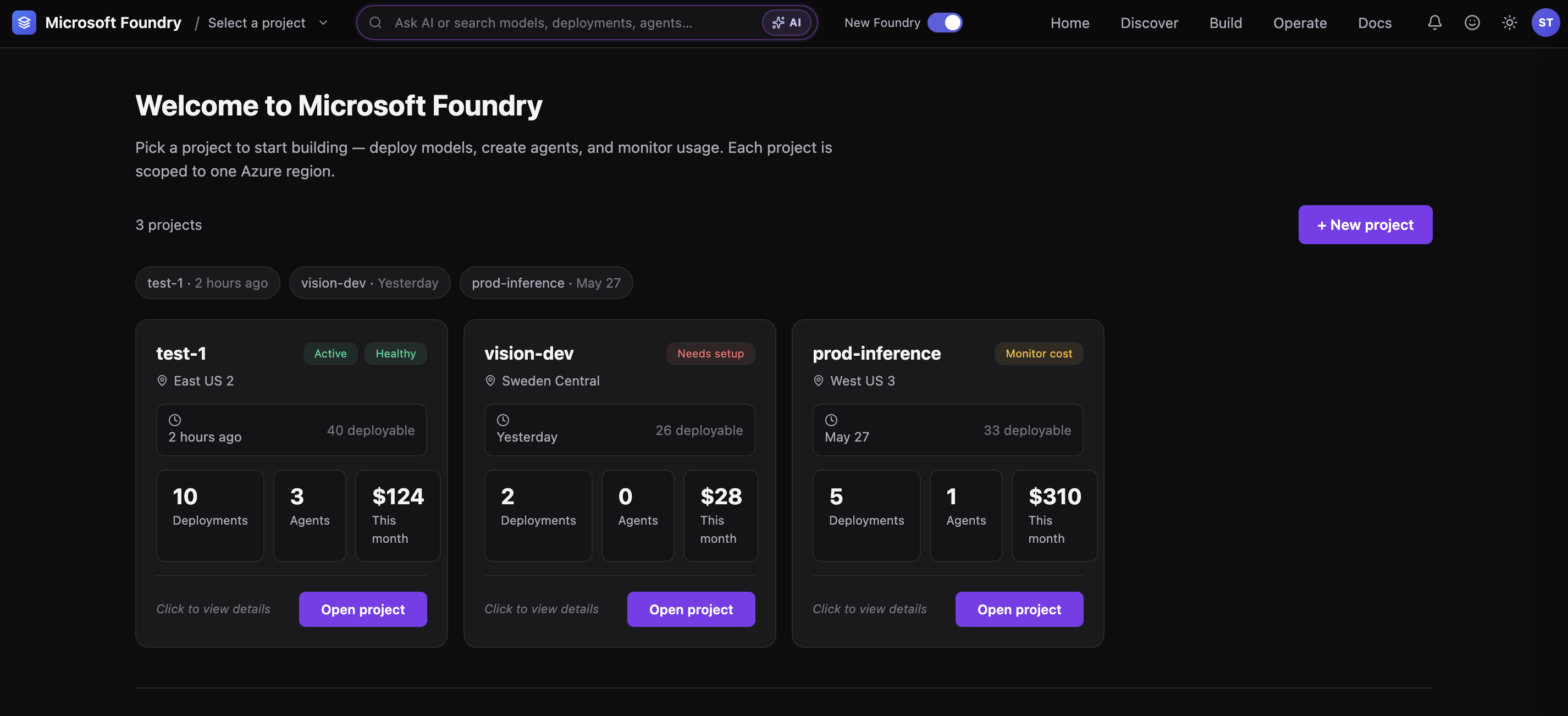1568x716 pixels.
Task: Open the Operate menu
Action: [x=1300, y=23]
